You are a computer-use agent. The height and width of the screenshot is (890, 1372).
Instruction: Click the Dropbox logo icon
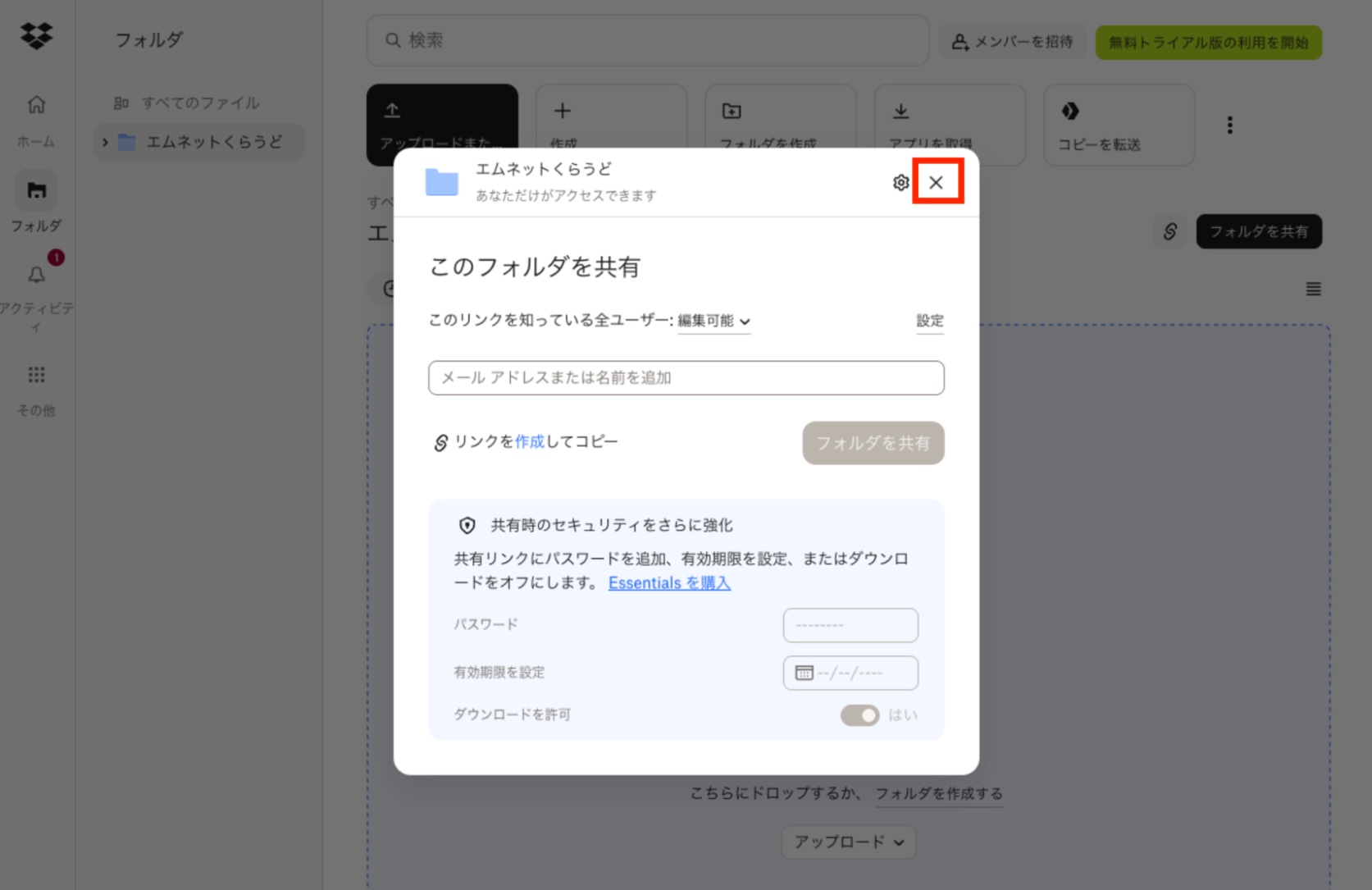pos(36,36)
